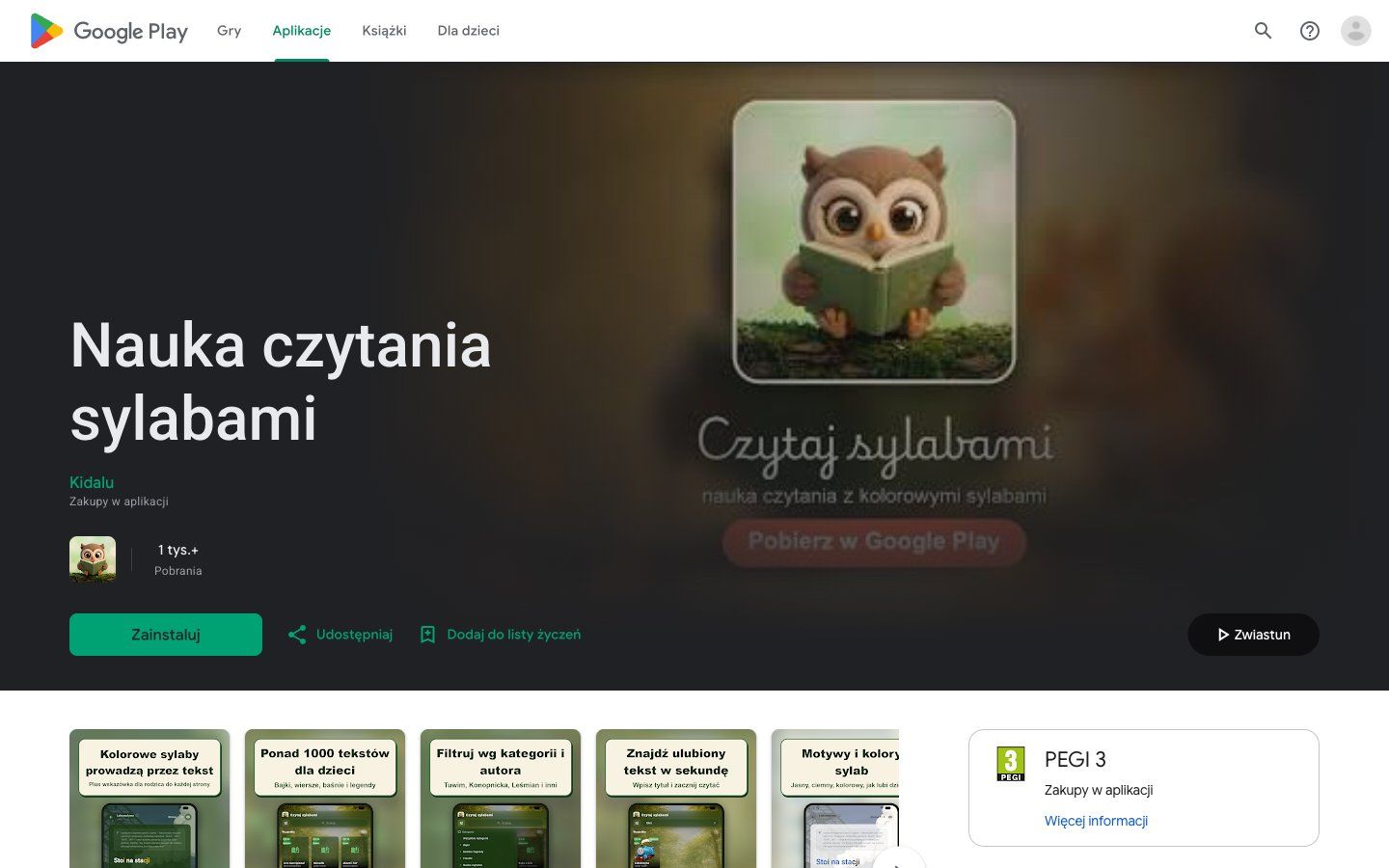Open the Filtruj wg kategorii screenshot

(501, 799)
